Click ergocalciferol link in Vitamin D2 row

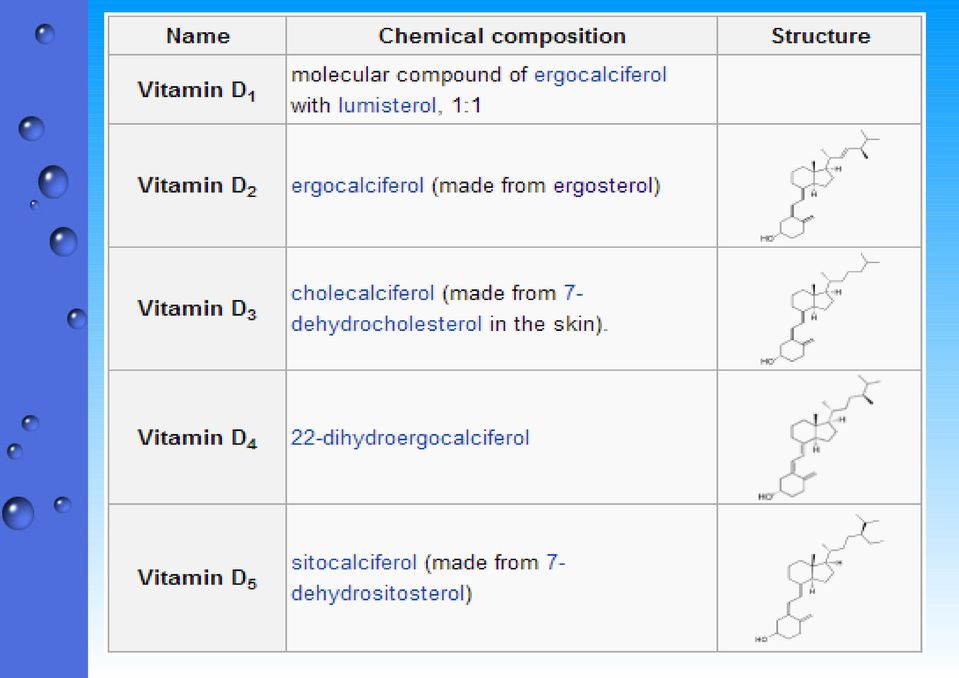point(357,186)
